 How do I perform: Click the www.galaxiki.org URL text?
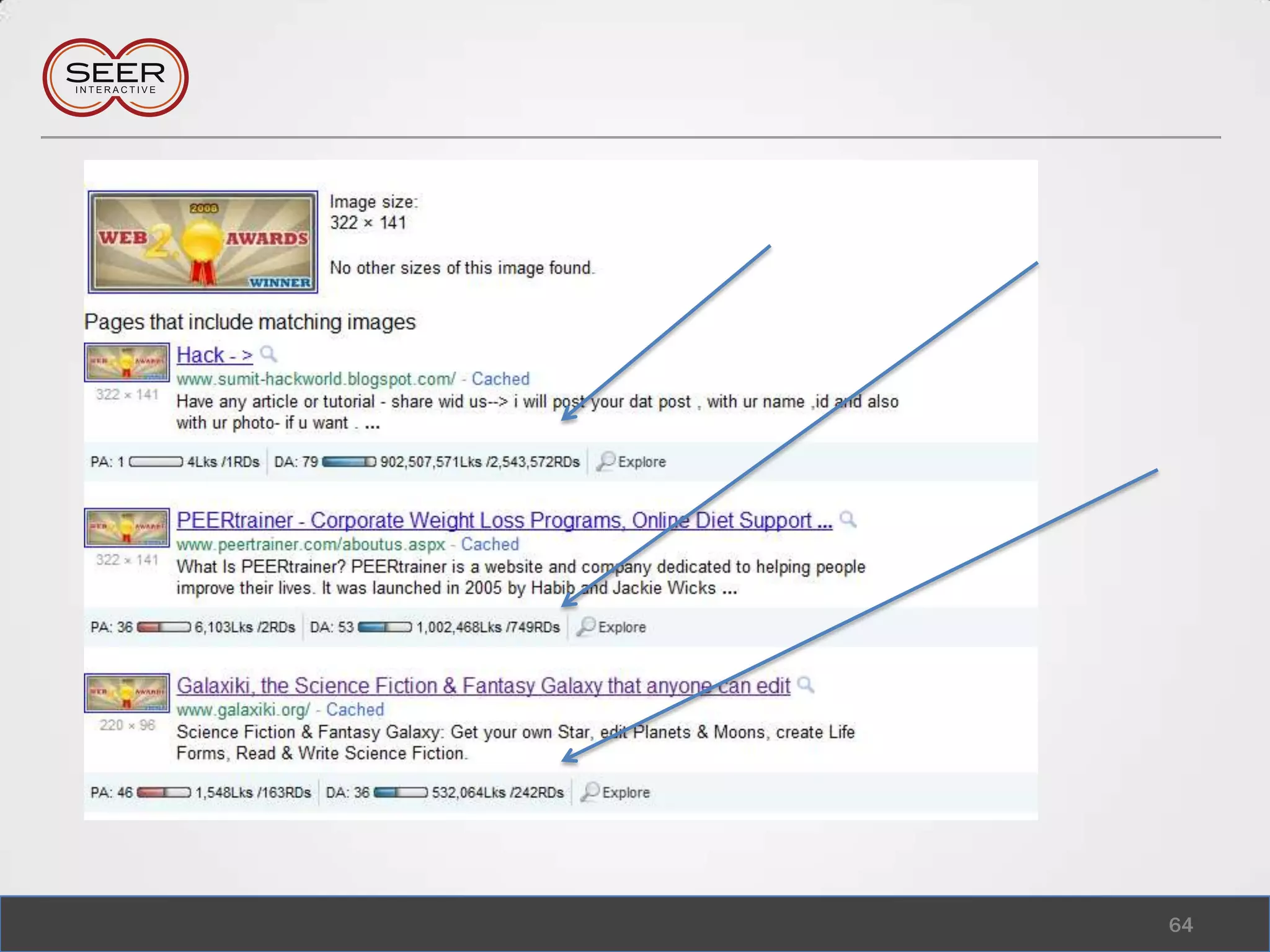[x=242, y=709]
